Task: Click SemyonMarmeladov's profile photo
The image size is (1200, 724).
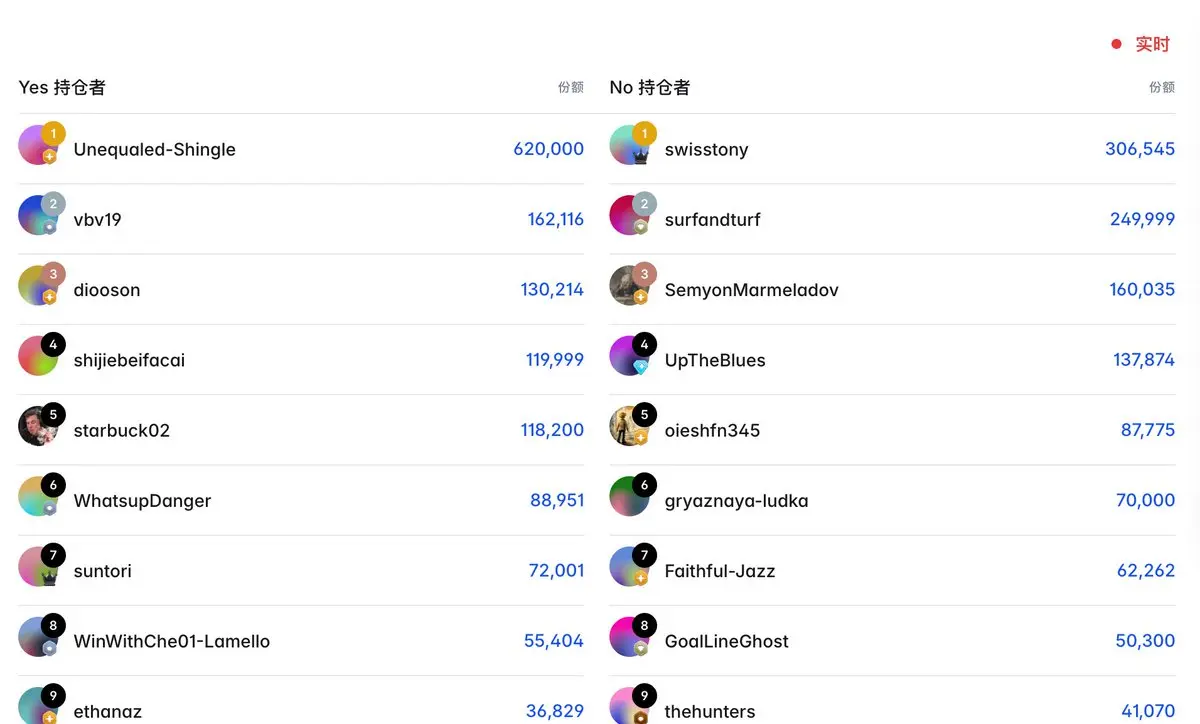Action: coord(629,286)
